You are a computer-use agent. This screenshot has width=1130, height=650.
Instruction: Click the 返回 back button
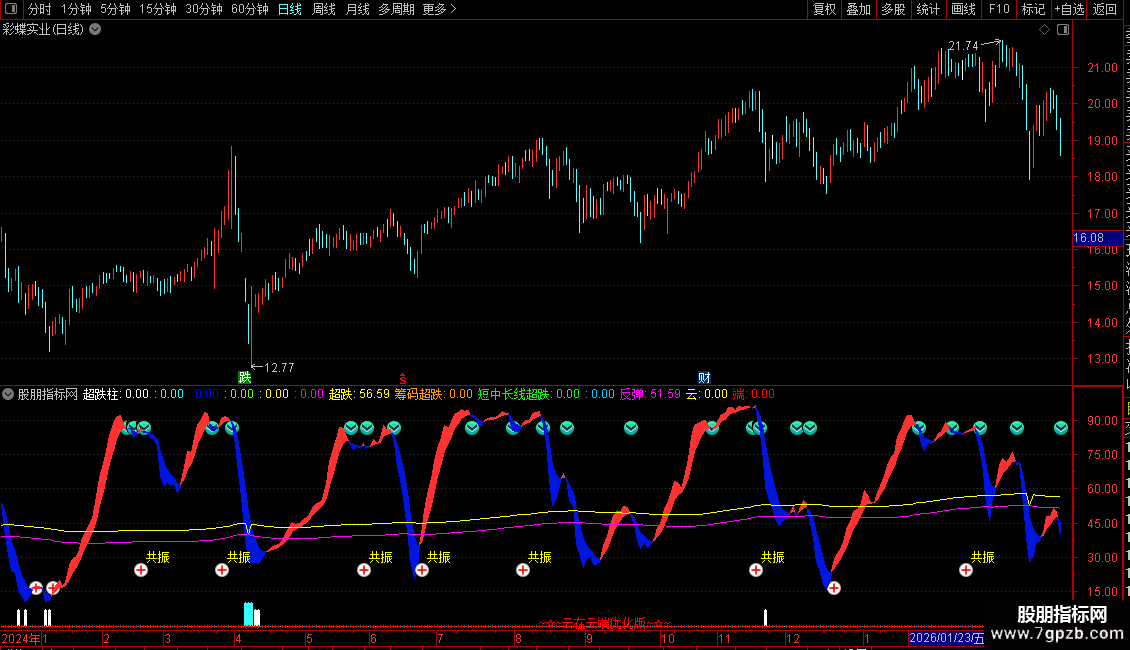[1105, 9]
